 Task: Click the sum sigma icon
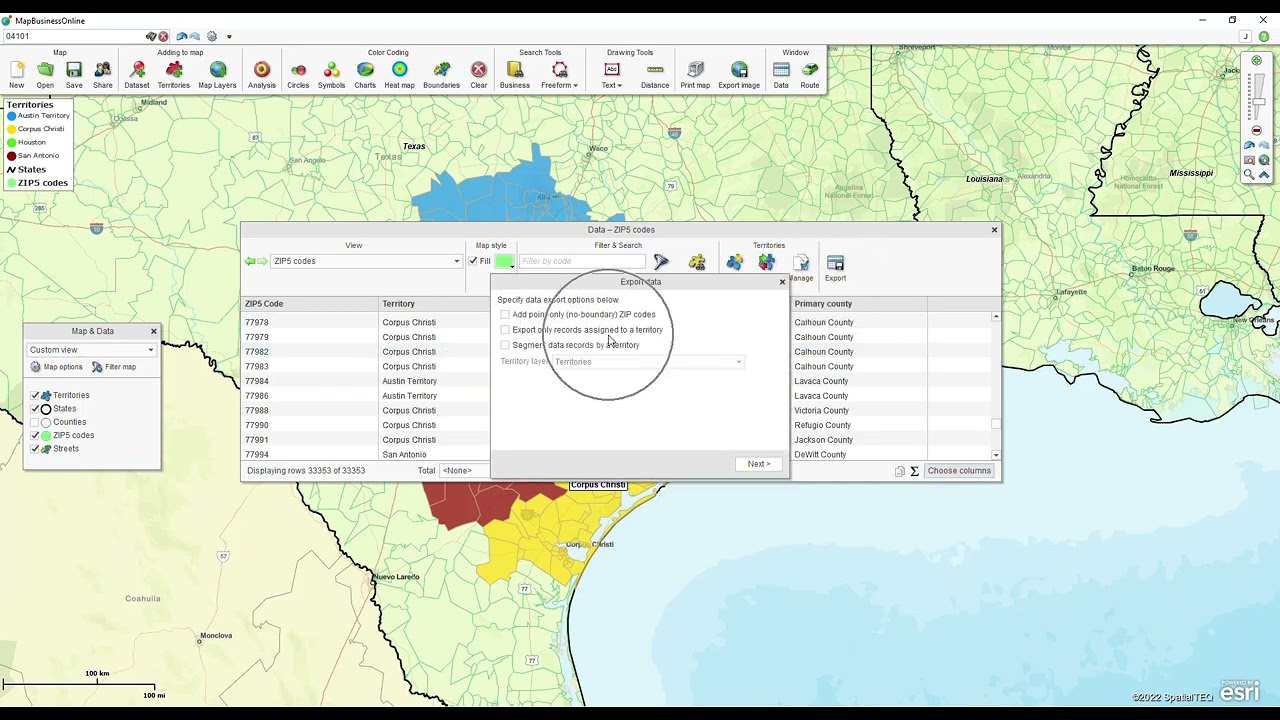[x=914, y=471]
